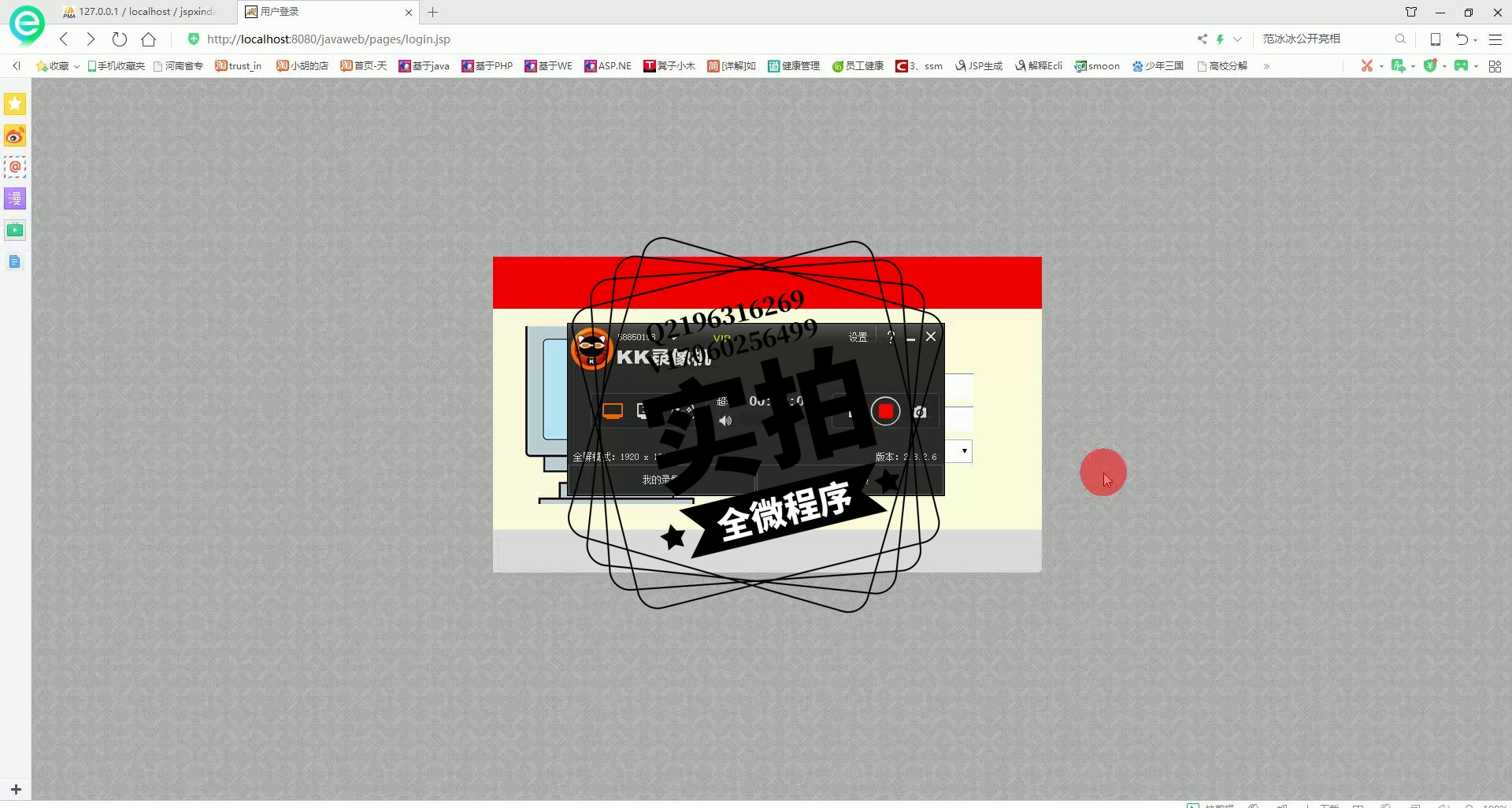Image resolution: width=1512 pixels, height=808 pixels.
Task: Select full-screen monitor mode in KK recorder
Action: [x=612, y=411]
